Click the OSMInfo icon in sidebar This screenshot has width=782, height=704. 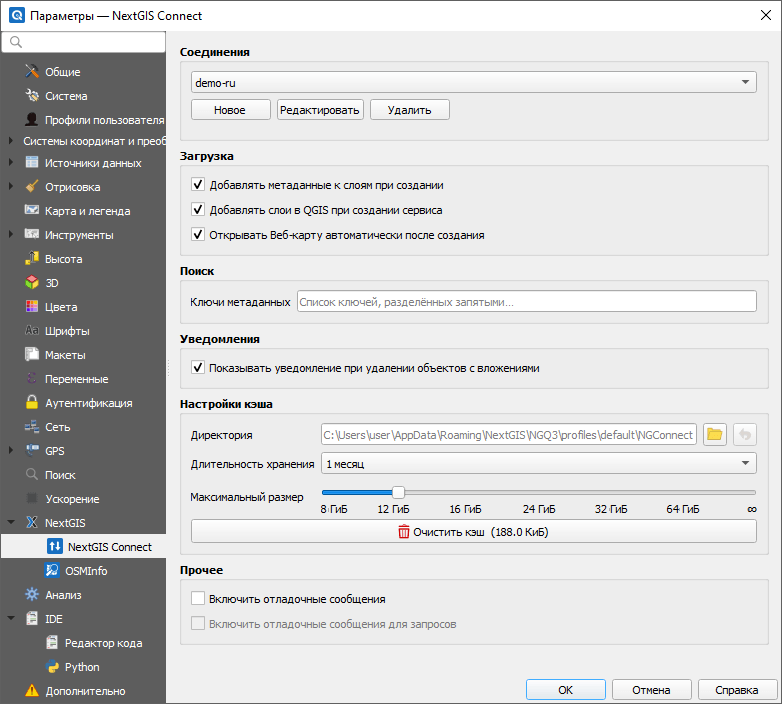(x=52, y=570)
